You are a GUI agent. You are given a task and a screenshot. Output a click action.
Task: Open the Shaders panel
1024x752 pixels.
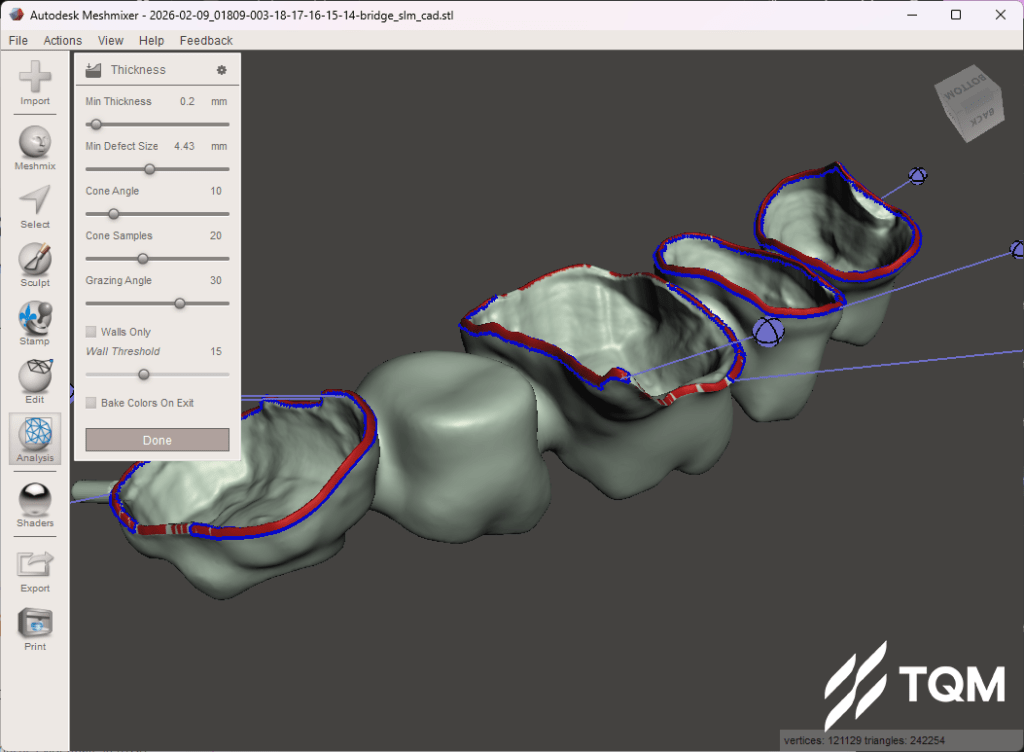[35, 500]
